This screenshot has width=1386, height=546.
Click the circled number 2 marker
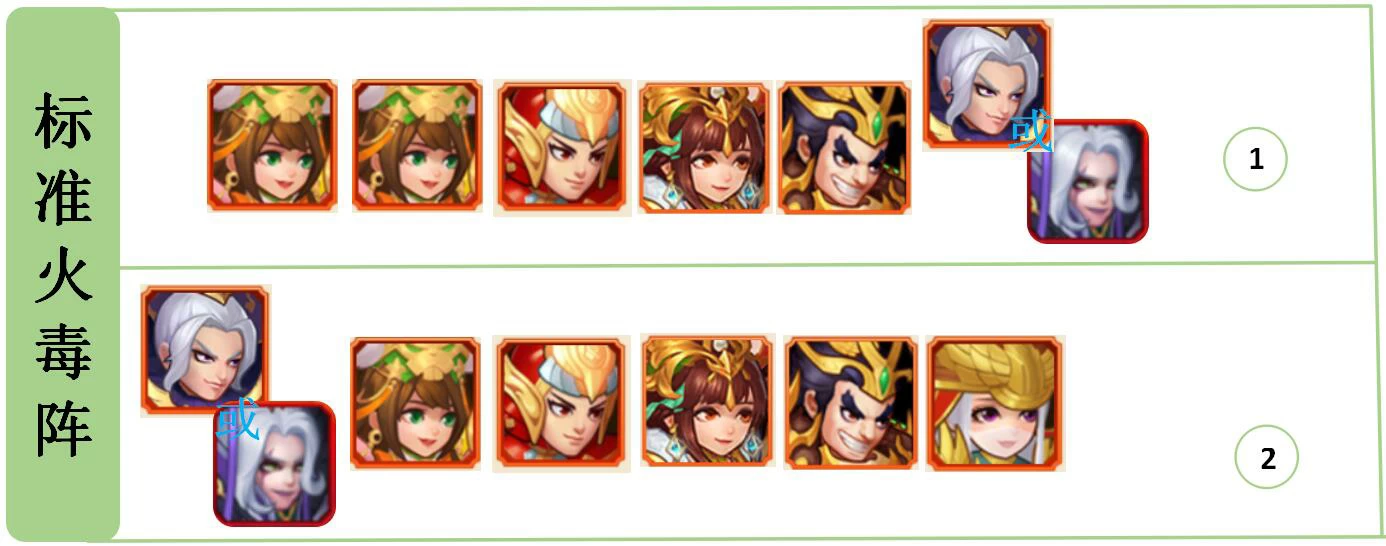click(x=1267, y=457)
